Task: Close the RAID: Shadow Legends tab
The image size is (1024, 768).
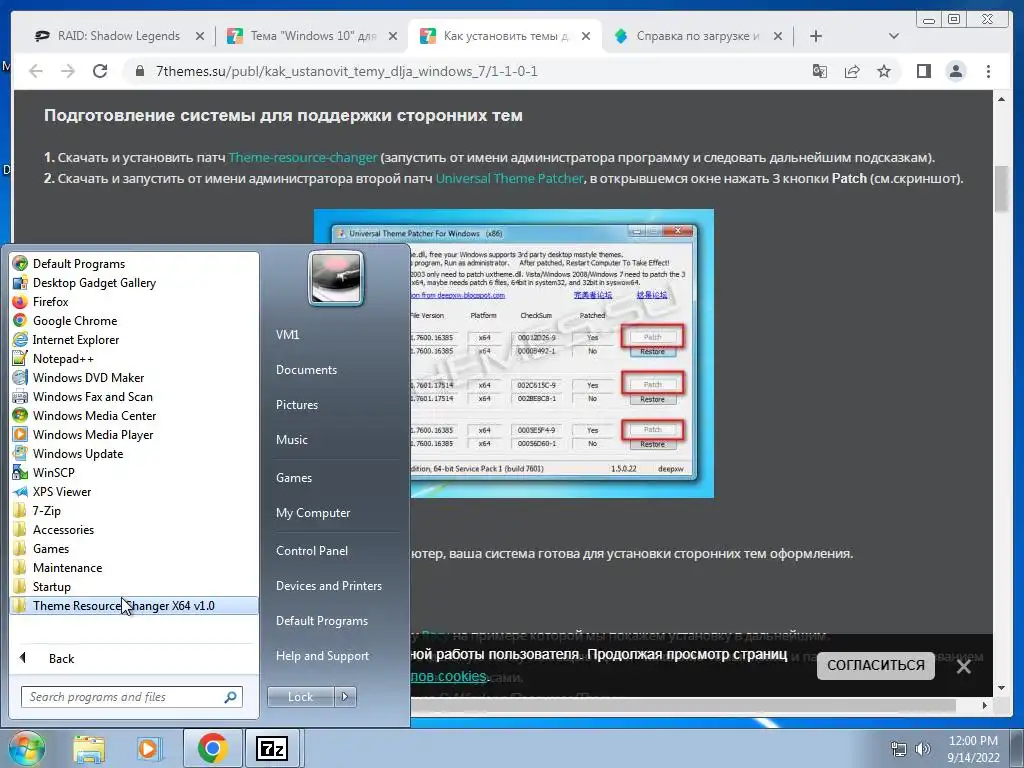Action: pyautogui.click(x=200, y=37)
